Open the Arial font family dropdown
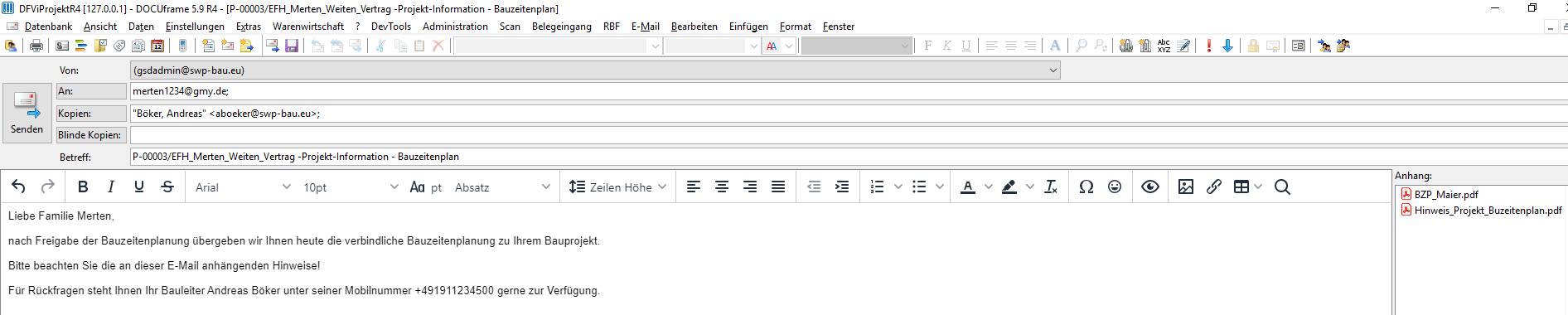Screen dimensions: 1568x315 click(243, 187)
